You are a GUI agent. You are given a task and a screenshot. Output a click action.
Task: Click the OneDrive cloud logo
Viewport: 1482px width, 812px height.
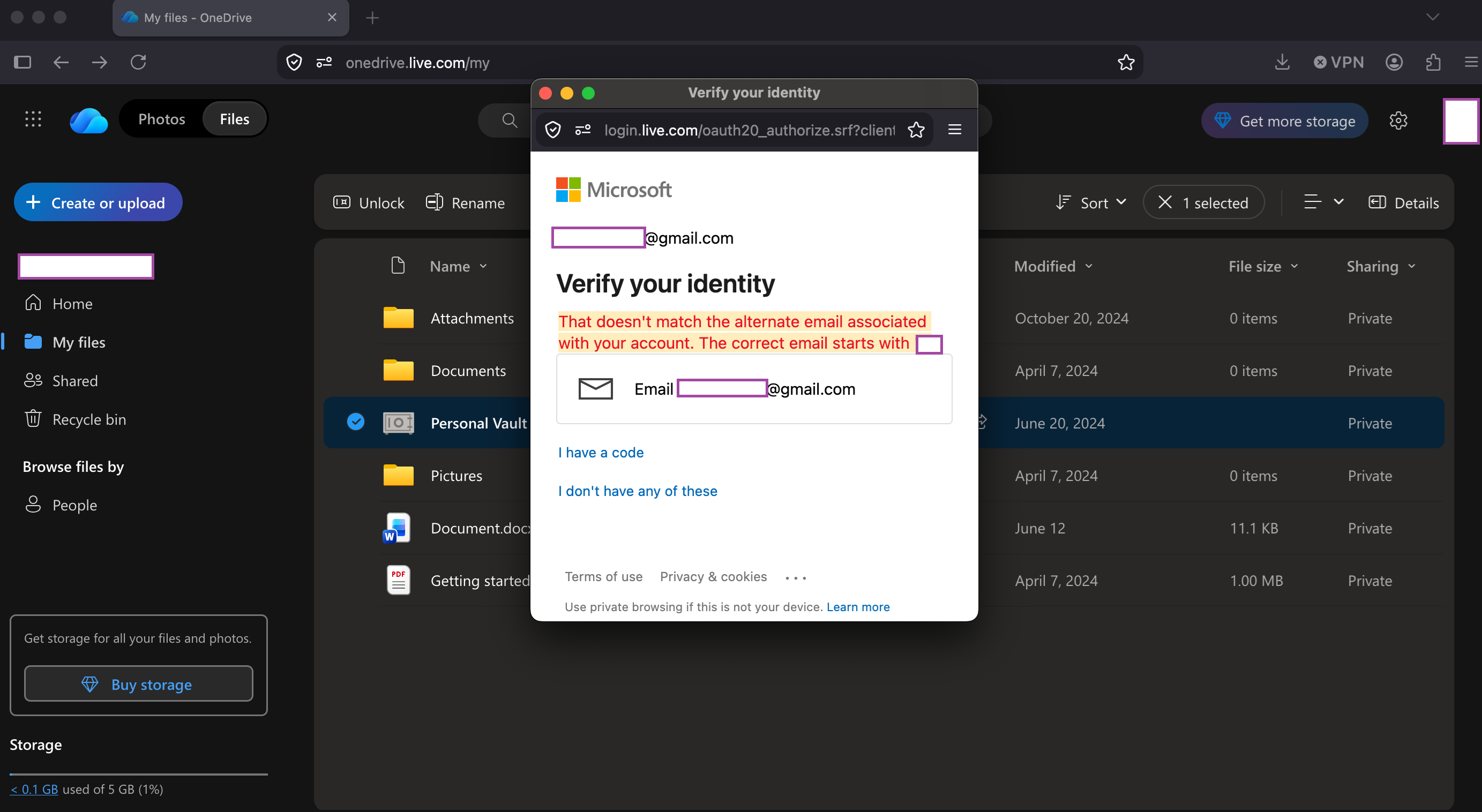88,119
